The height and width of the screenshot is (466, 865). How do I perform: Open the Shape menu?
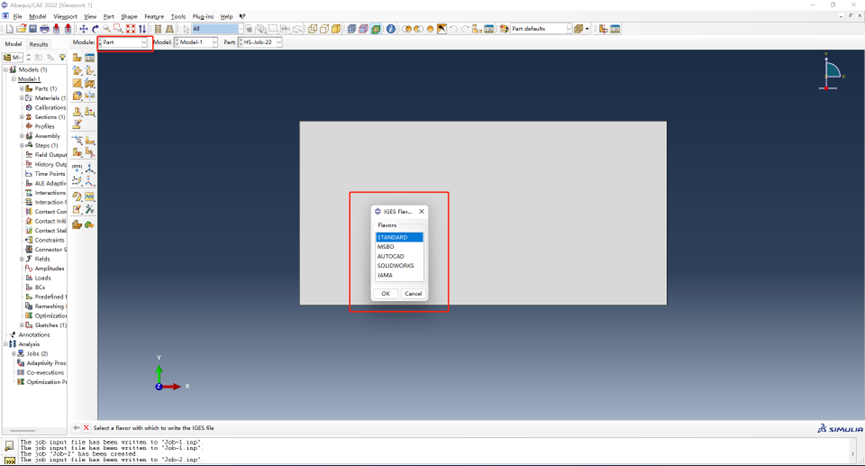129,17
